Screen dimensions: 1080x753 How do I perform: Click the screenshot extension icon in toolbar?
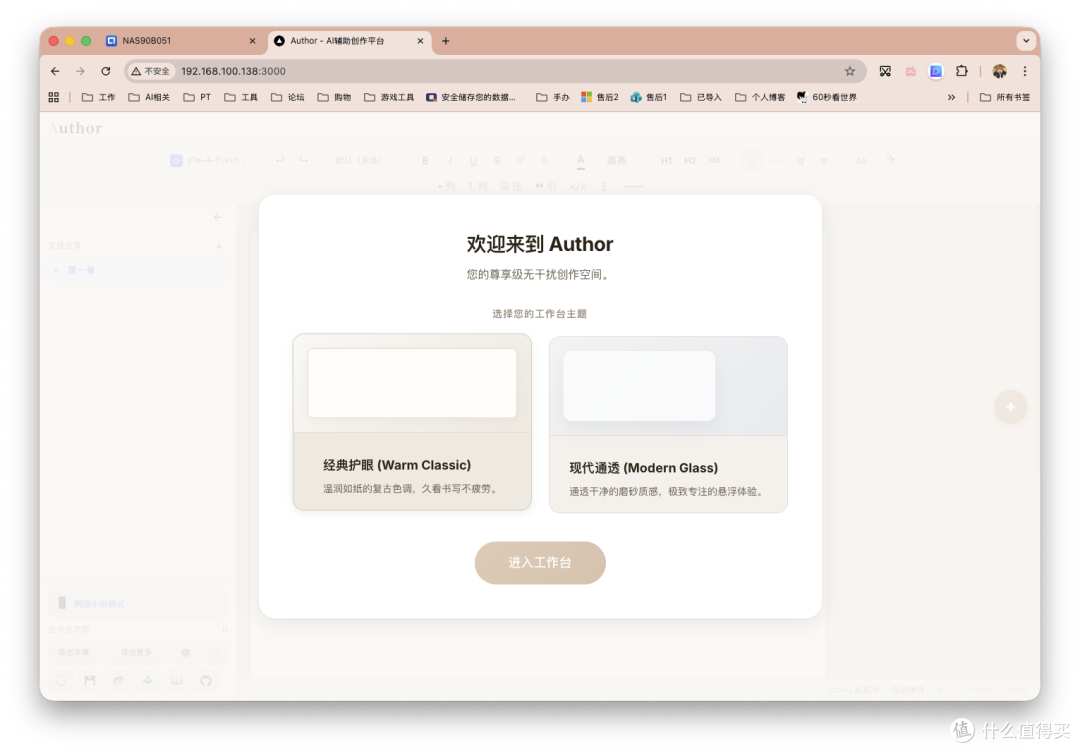pyautogui.click(x=885, y=71)
